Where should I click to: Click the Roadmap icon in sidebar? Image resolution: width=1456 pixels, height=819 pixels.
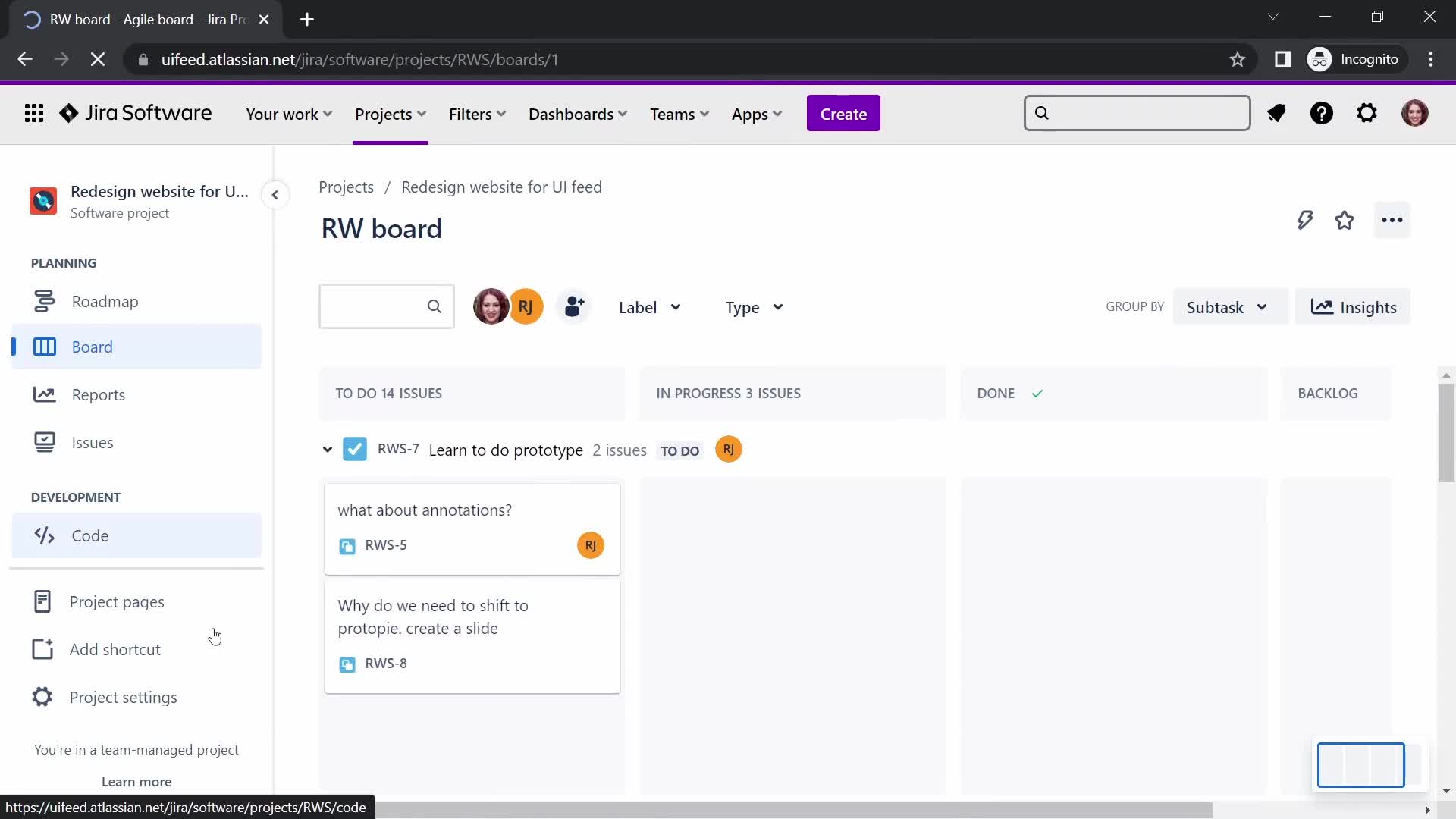coord(43,300)
